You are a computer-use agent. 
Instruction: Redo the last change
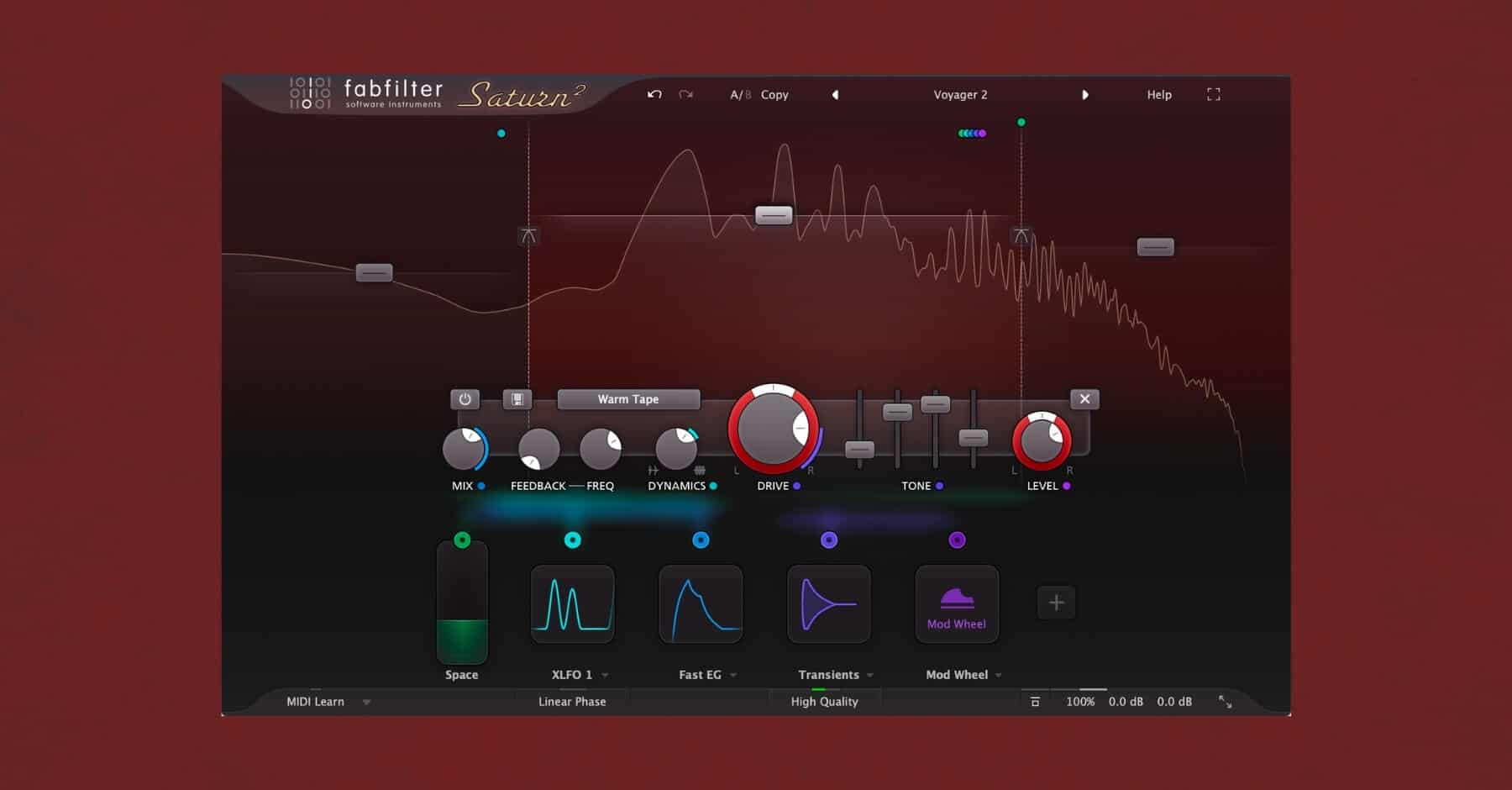tap(686, 94)
